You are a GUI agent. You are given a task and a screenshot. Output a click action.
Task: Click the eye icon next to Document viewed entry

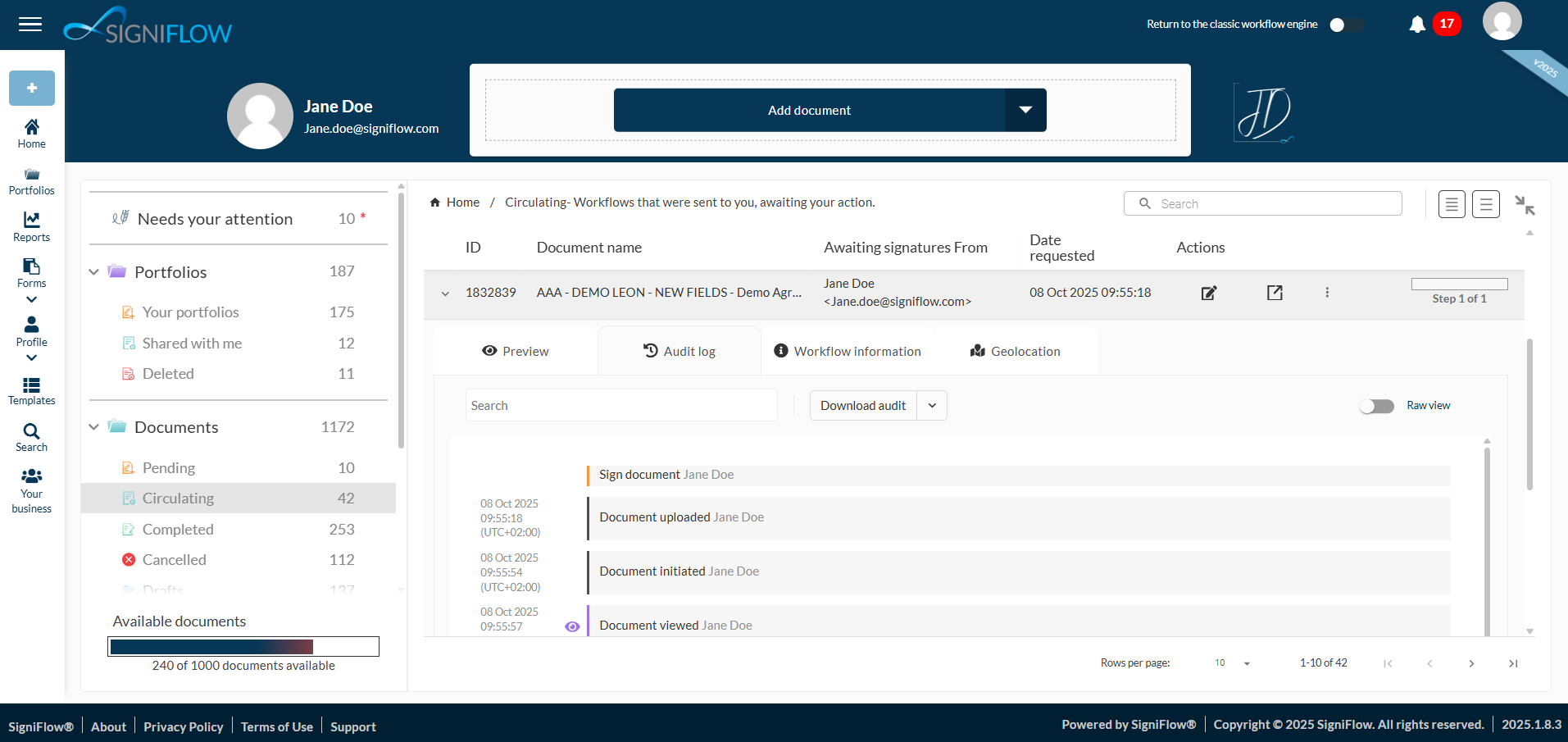pyautogui.click(x=572, y=626)
